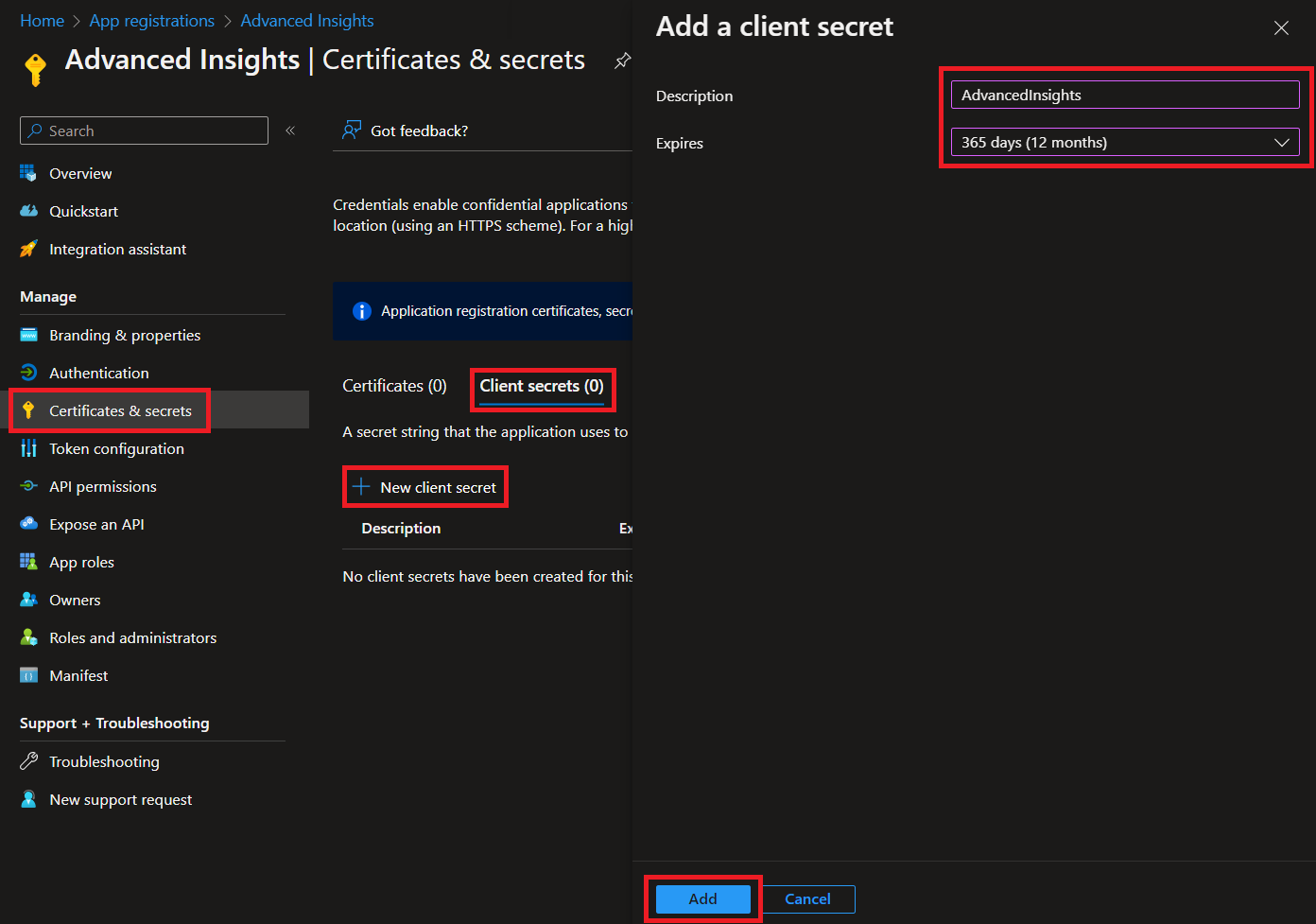Click the Manifest icon in sidebar
The height and width of the screenshot is (924, 1316).
coord(28,675)
